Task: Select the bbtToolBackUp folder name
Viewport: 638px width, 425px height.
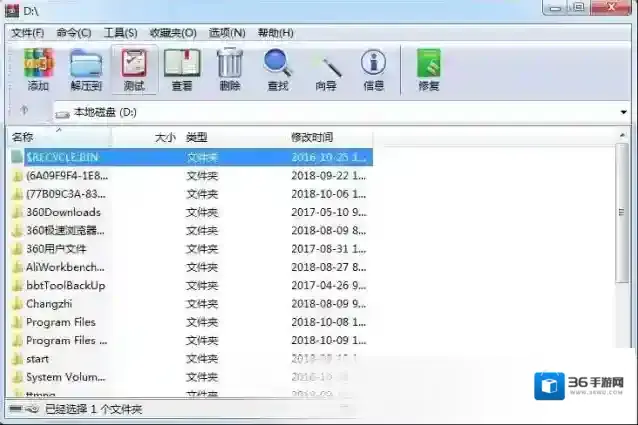Action: coord(66,286)
